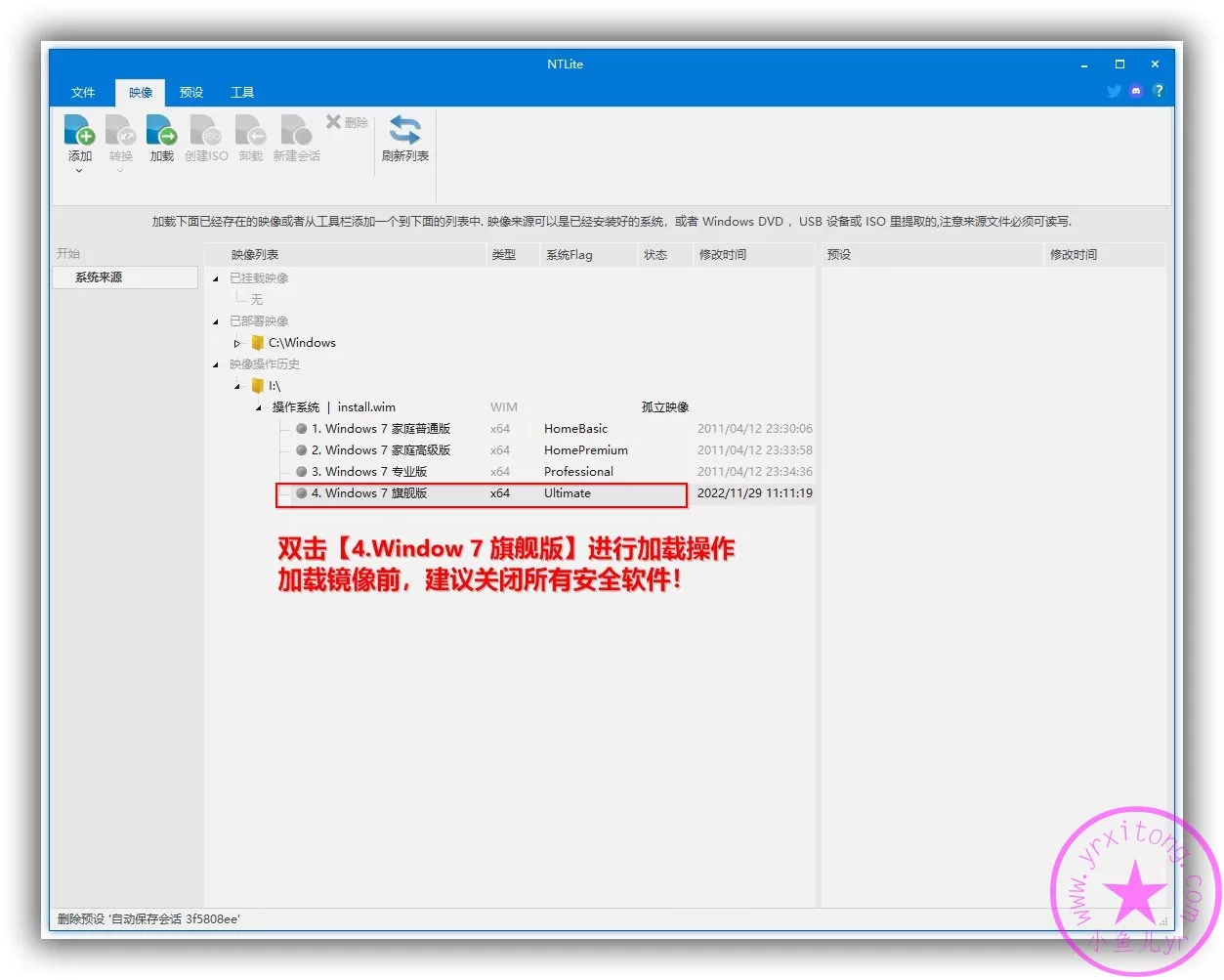Expand the C:\Windows tree node
The height and width of the screenshot is (980, 1224).
point(236,343)
